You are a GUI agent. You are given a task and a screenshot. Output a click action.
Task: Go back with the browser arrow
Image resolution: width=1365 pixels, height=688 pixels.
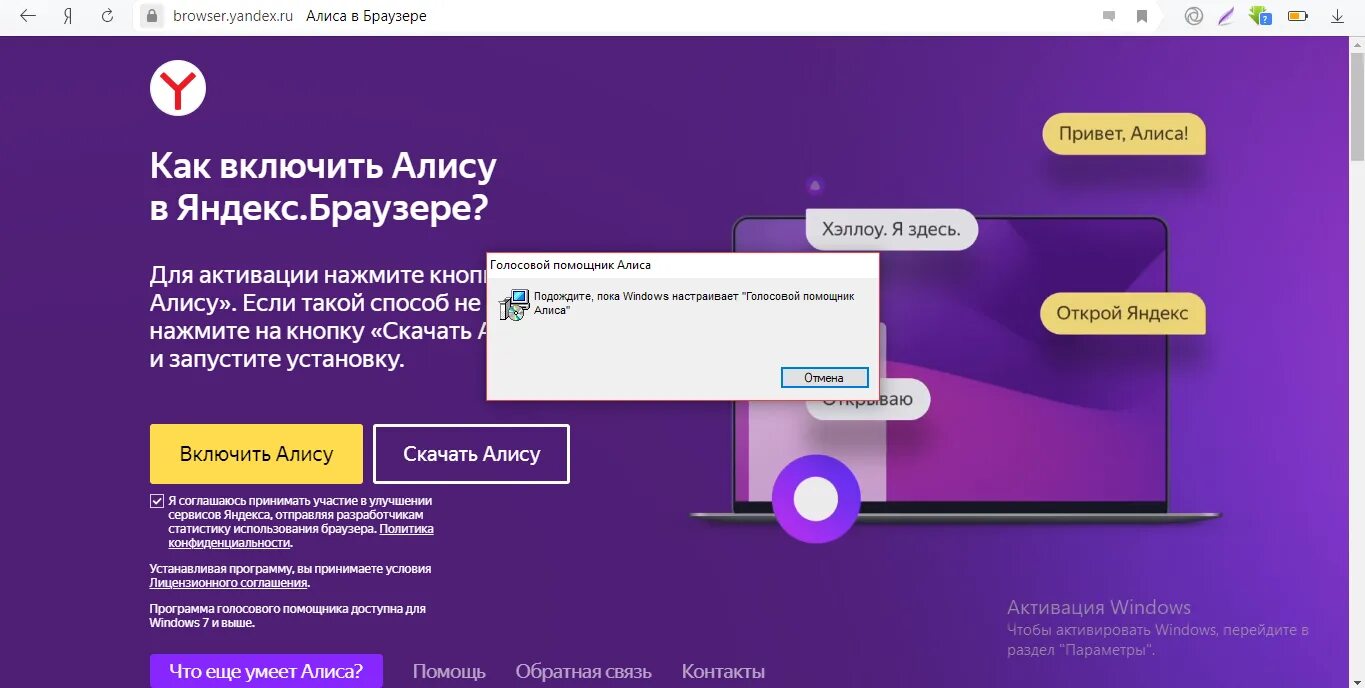tap(28, 16)
